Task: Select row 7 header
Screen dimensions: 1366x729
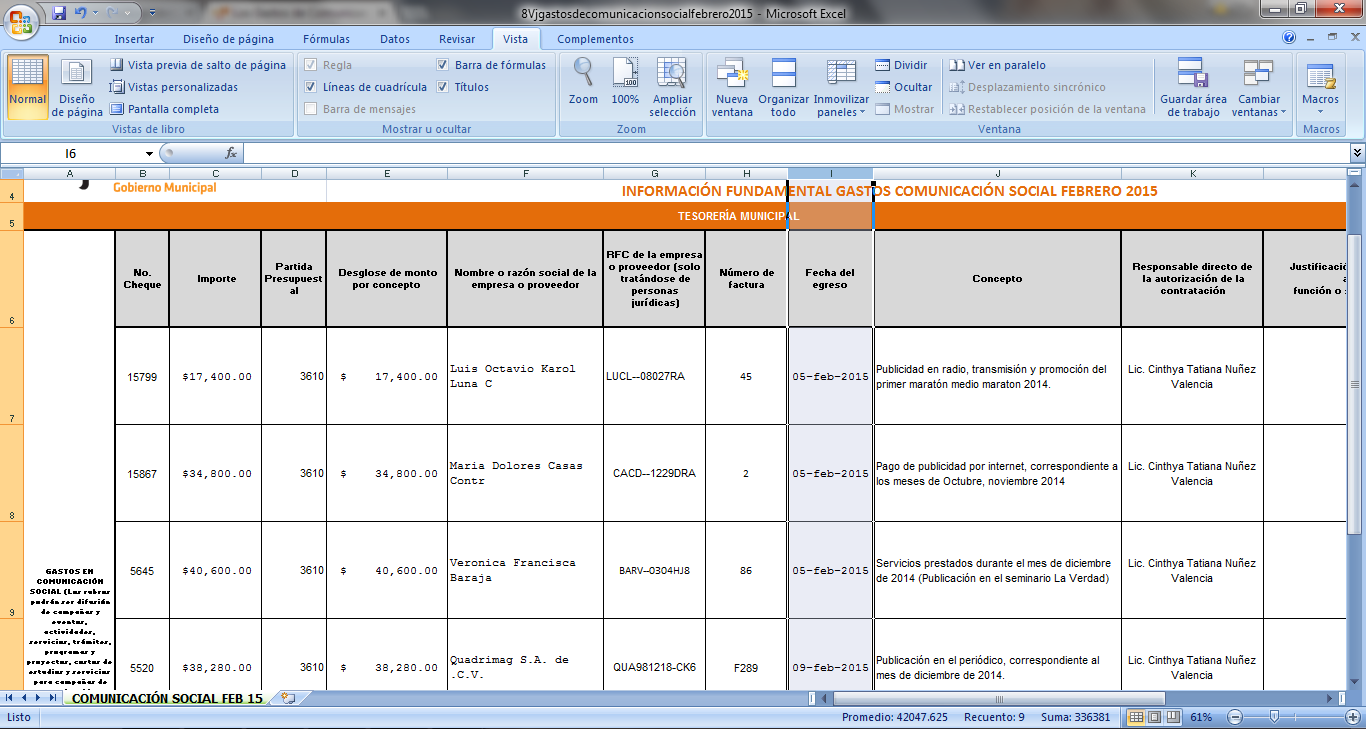Action: pyautogui.click(x=11, y=376)
